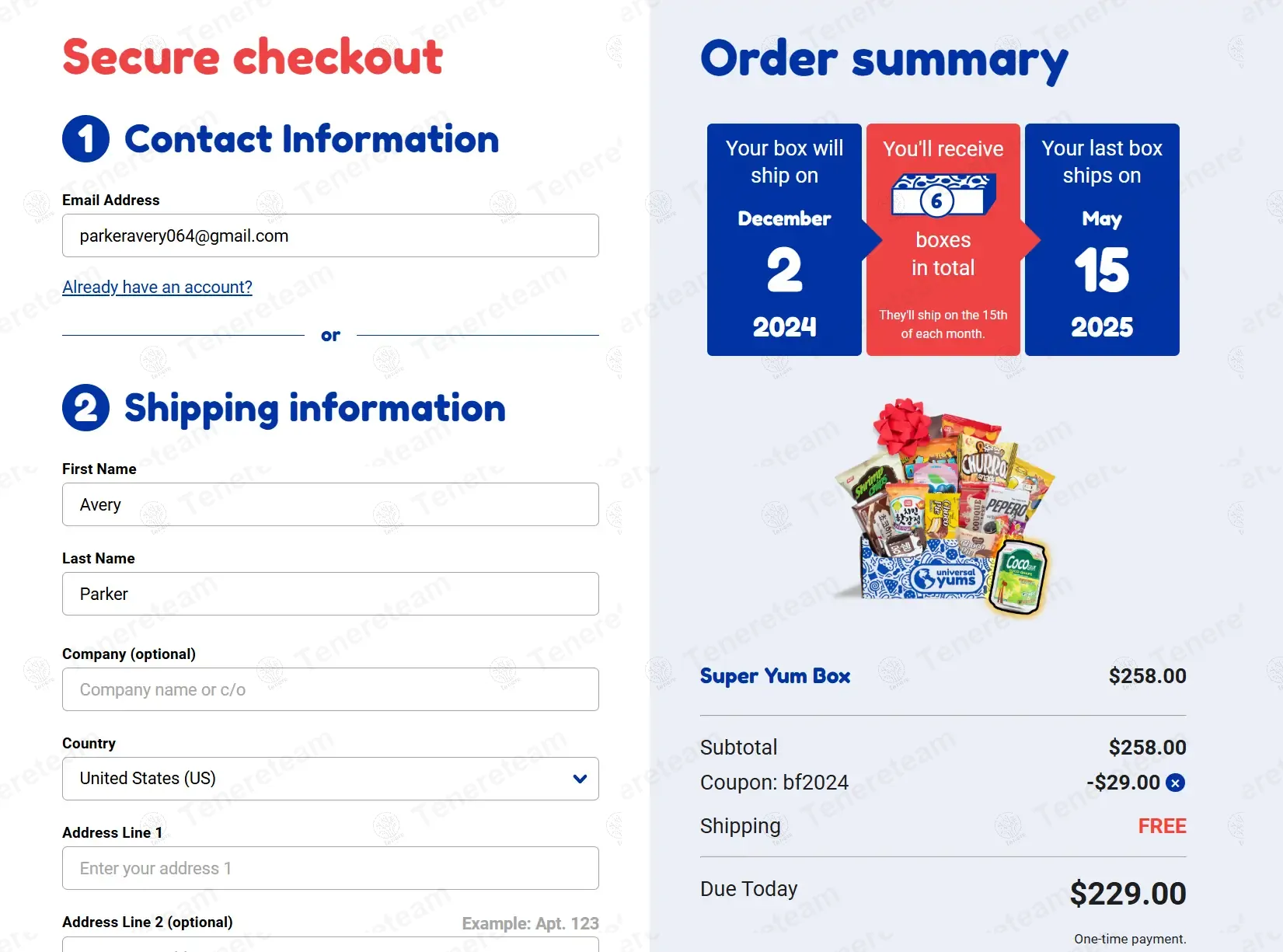Click the 6 boxes icon
Viewport: 1283px width, 952px height.
click(x=942, y=195)
